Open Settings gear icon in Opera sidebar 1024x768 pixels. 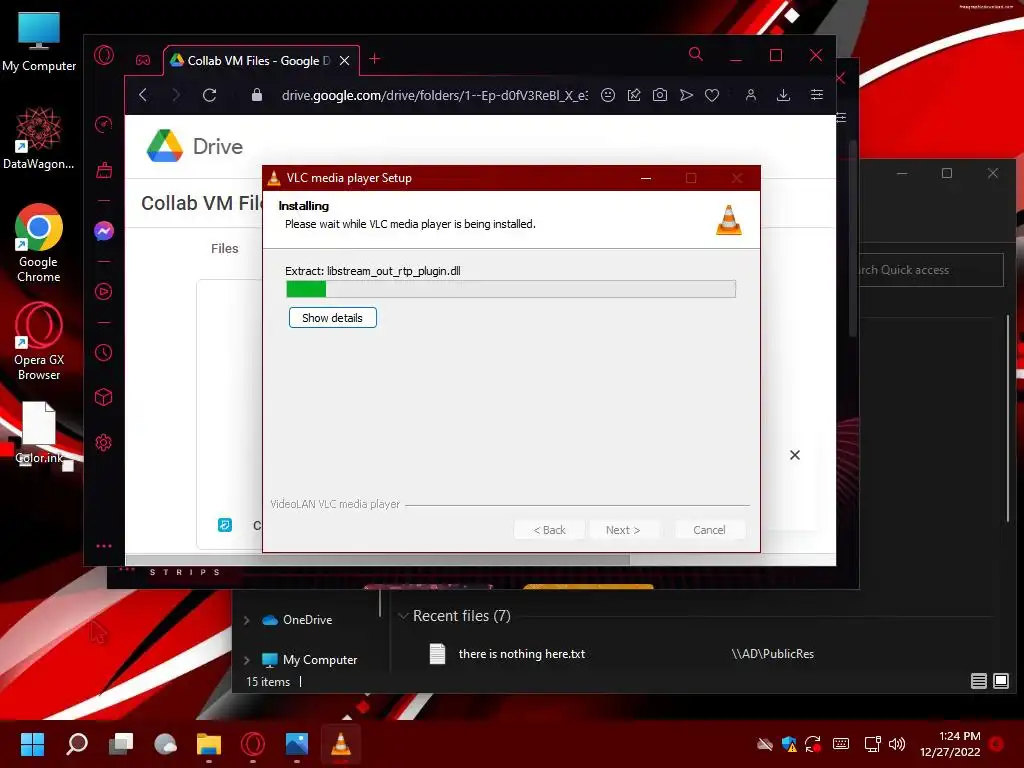[x=104, y=443]
